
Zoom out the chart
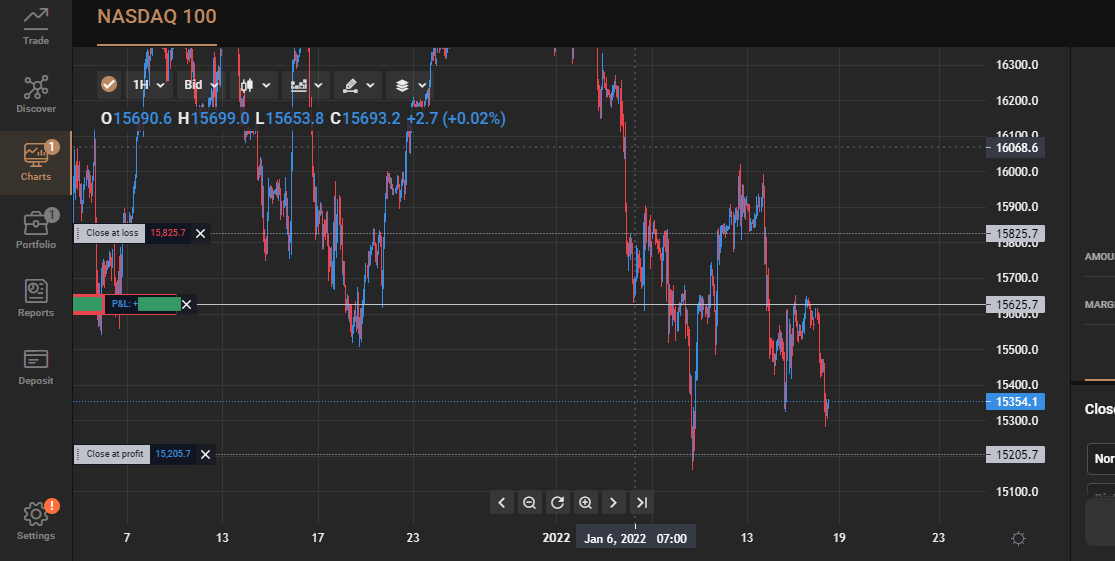(529, 503)
